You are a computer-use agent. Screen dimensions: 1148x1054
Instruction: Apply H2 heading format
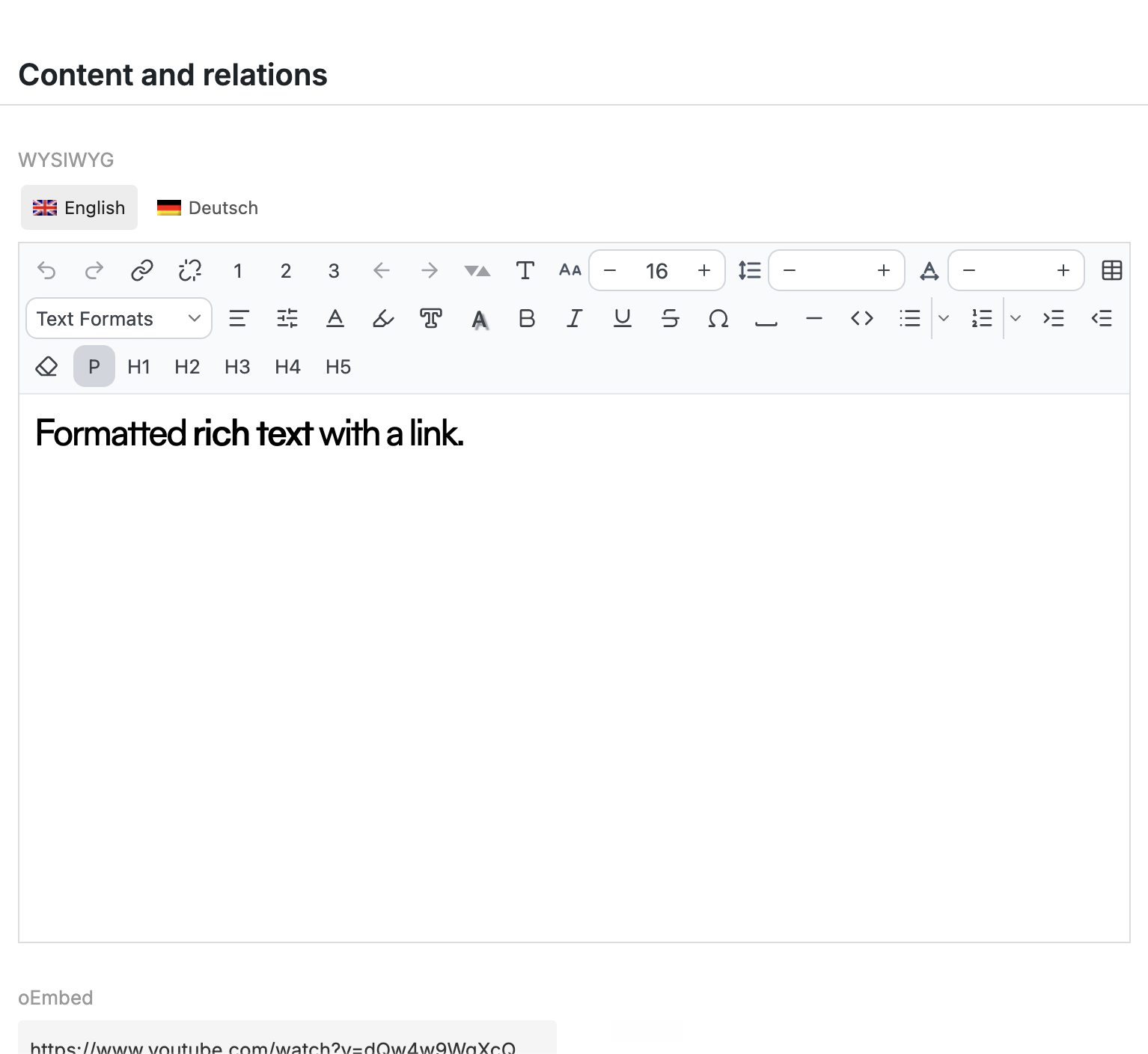coord(187,366)
